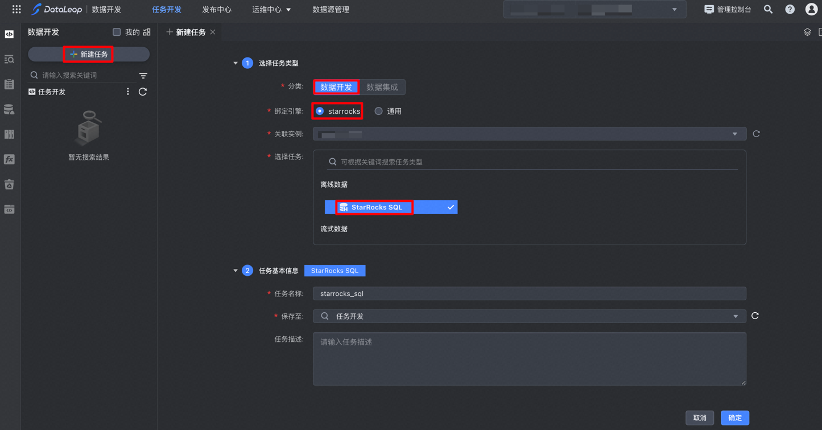This screenshot has width=822, height=430.
Task: Open the search-list sidebar icon
Action: pos(9,59)
